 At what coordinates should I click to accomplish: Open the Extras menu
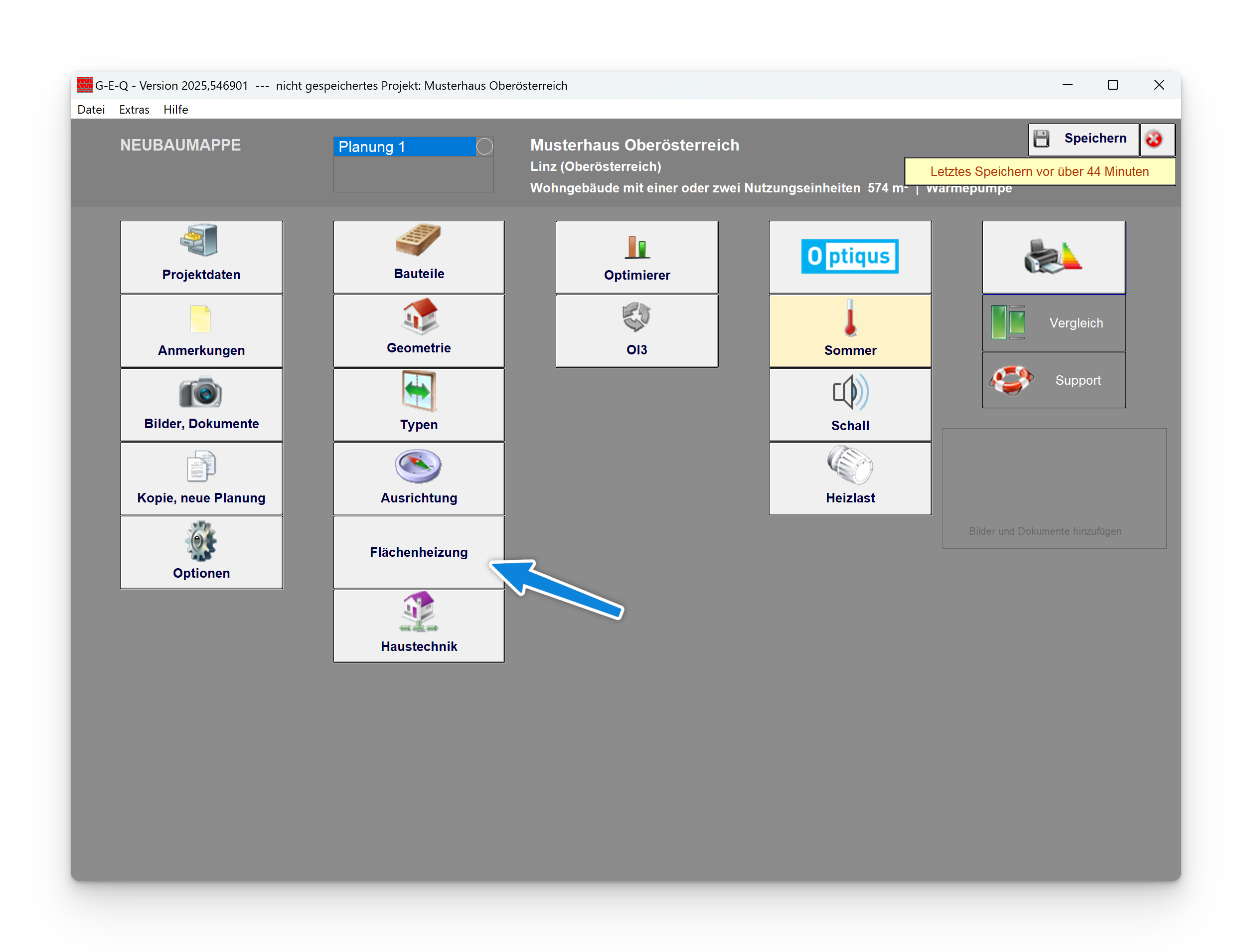tap(134, 109)
